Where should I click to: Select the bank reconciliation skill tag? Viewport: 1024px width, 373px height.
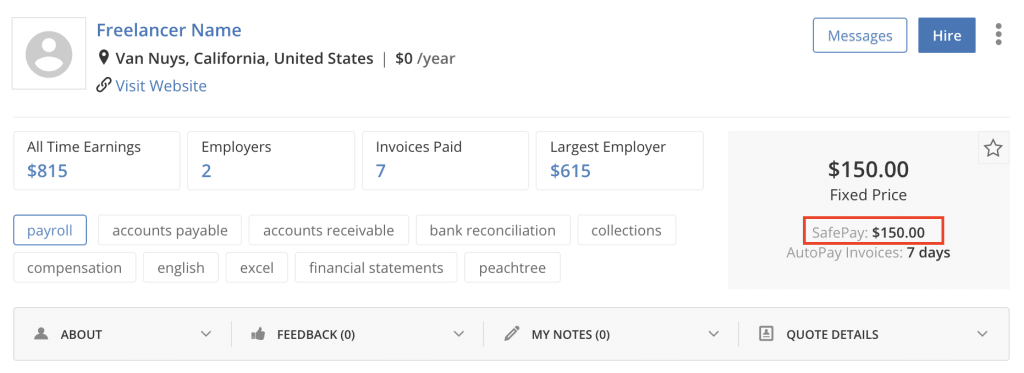(x=492, y=231)
